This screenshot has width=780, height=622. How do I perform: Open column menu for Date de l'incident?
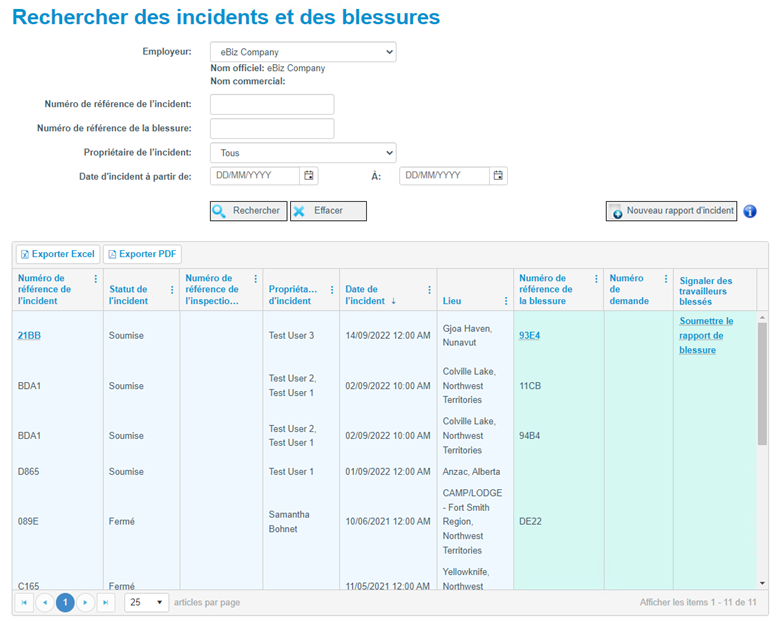point(429,290)
